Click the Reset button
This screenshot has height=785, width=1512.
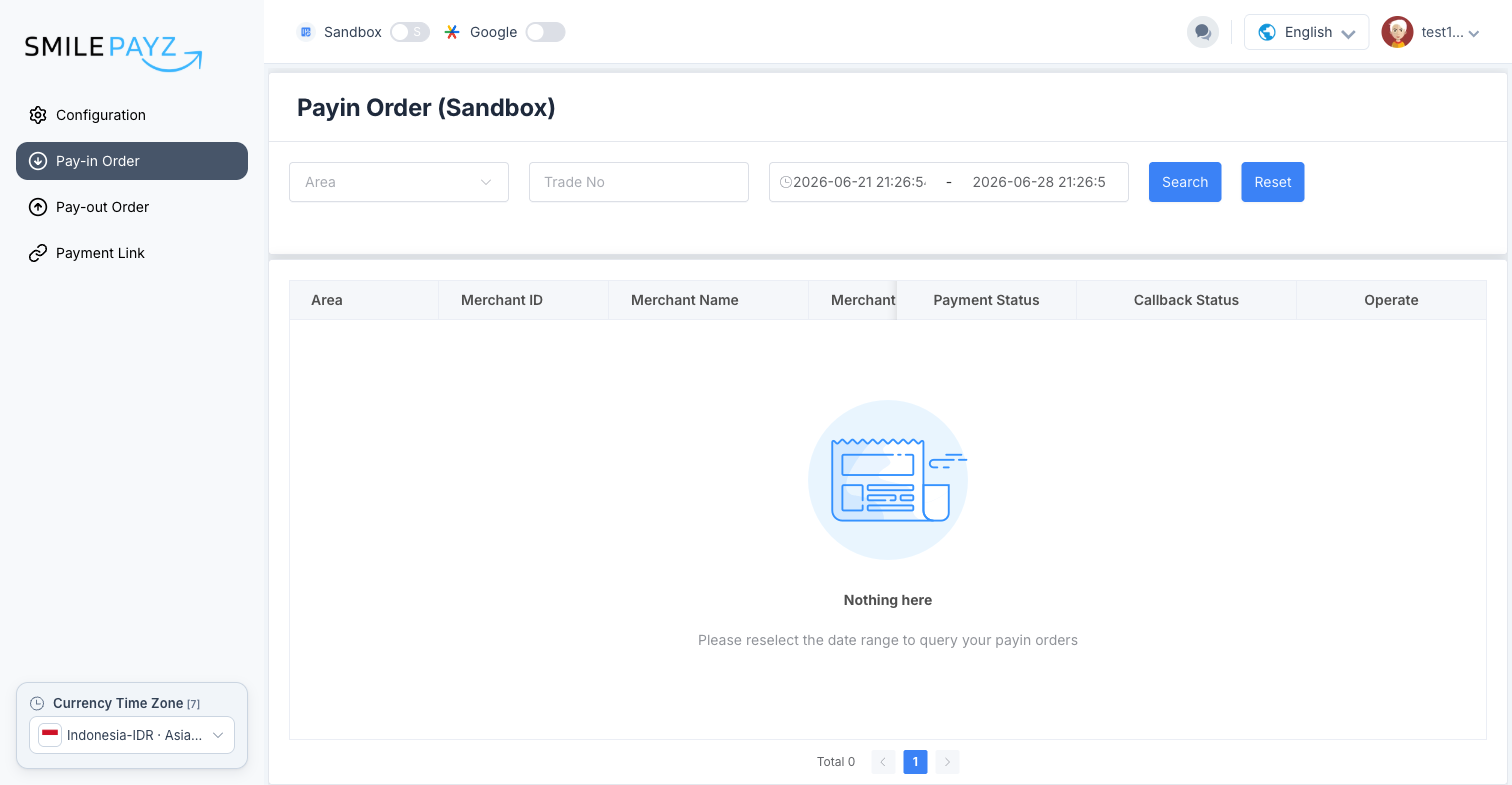click(x=1273, y=182)
